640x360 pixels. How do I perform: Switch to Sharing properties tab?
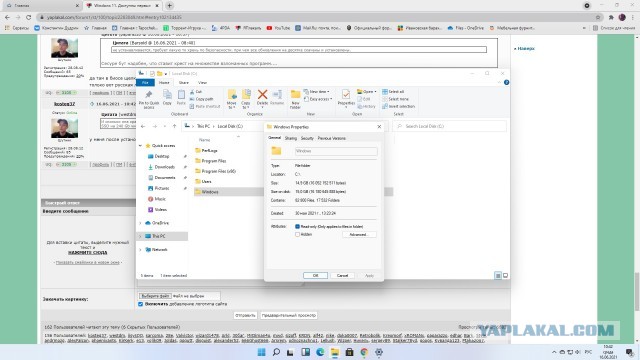tap(291, 138)
